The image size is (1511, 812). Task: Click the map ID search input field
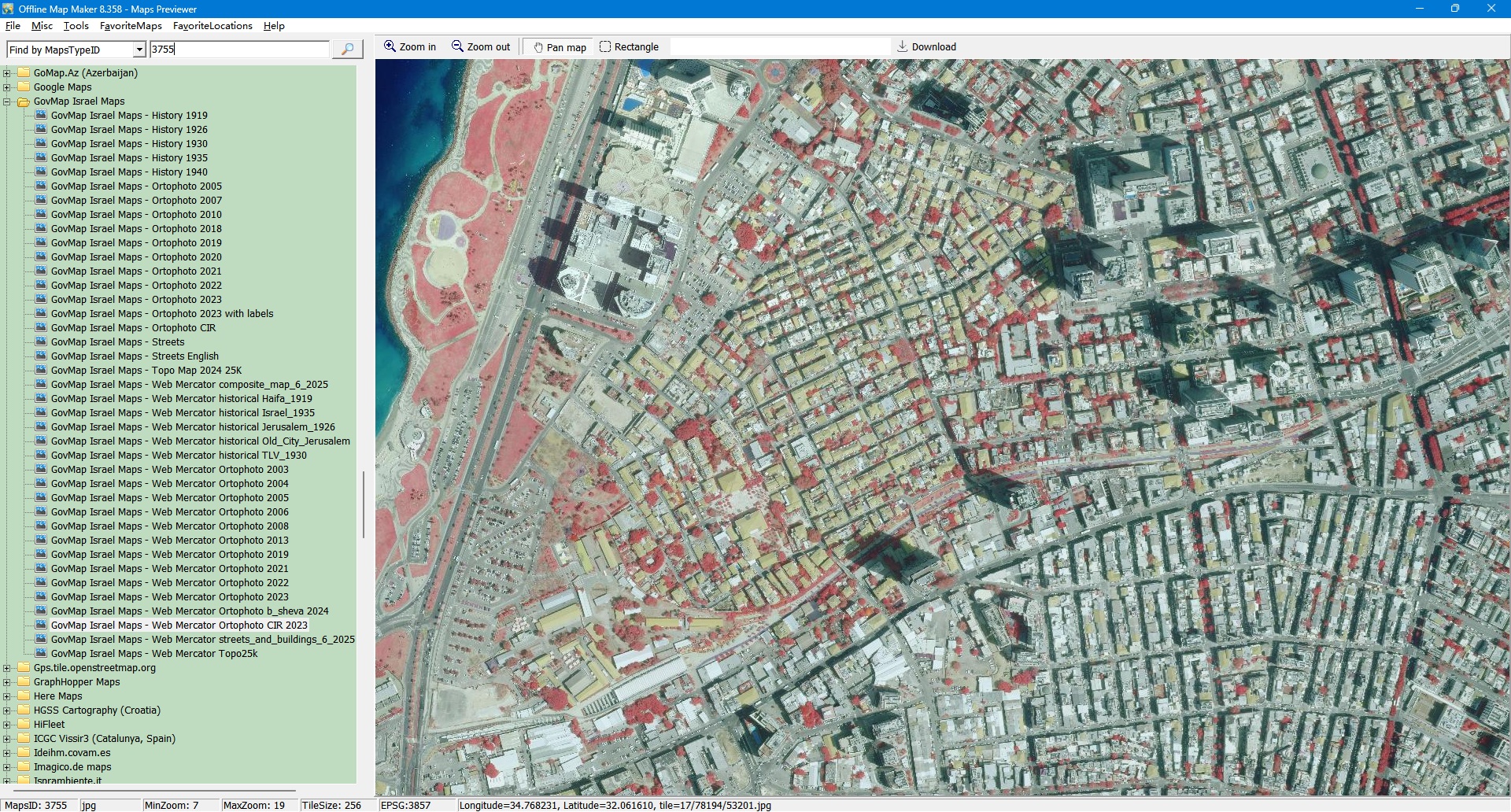pos(239,50)
